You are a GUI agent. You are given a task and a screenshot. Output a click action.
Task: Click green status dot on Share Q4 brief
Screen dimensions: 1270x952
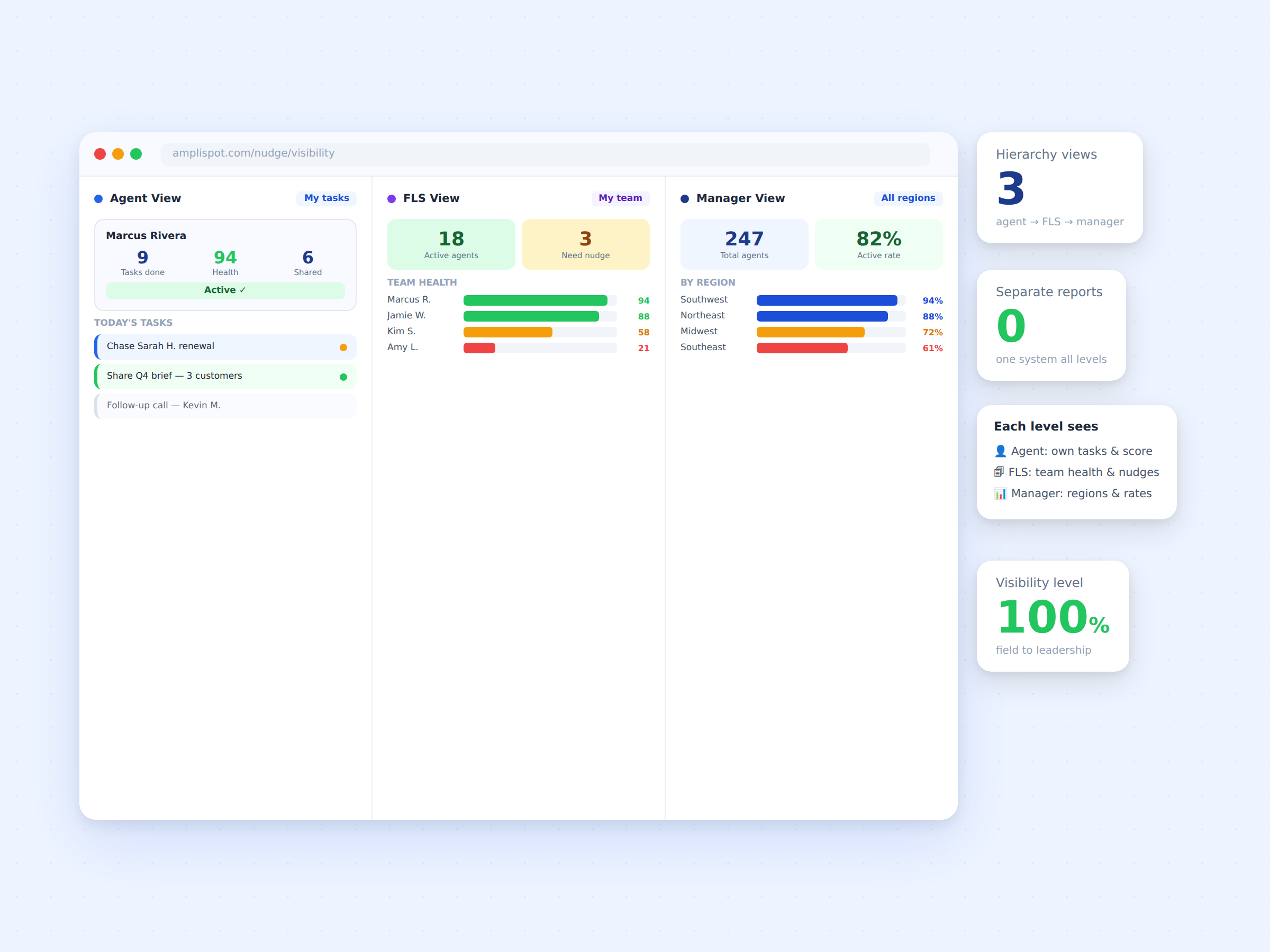click(343, 377)
